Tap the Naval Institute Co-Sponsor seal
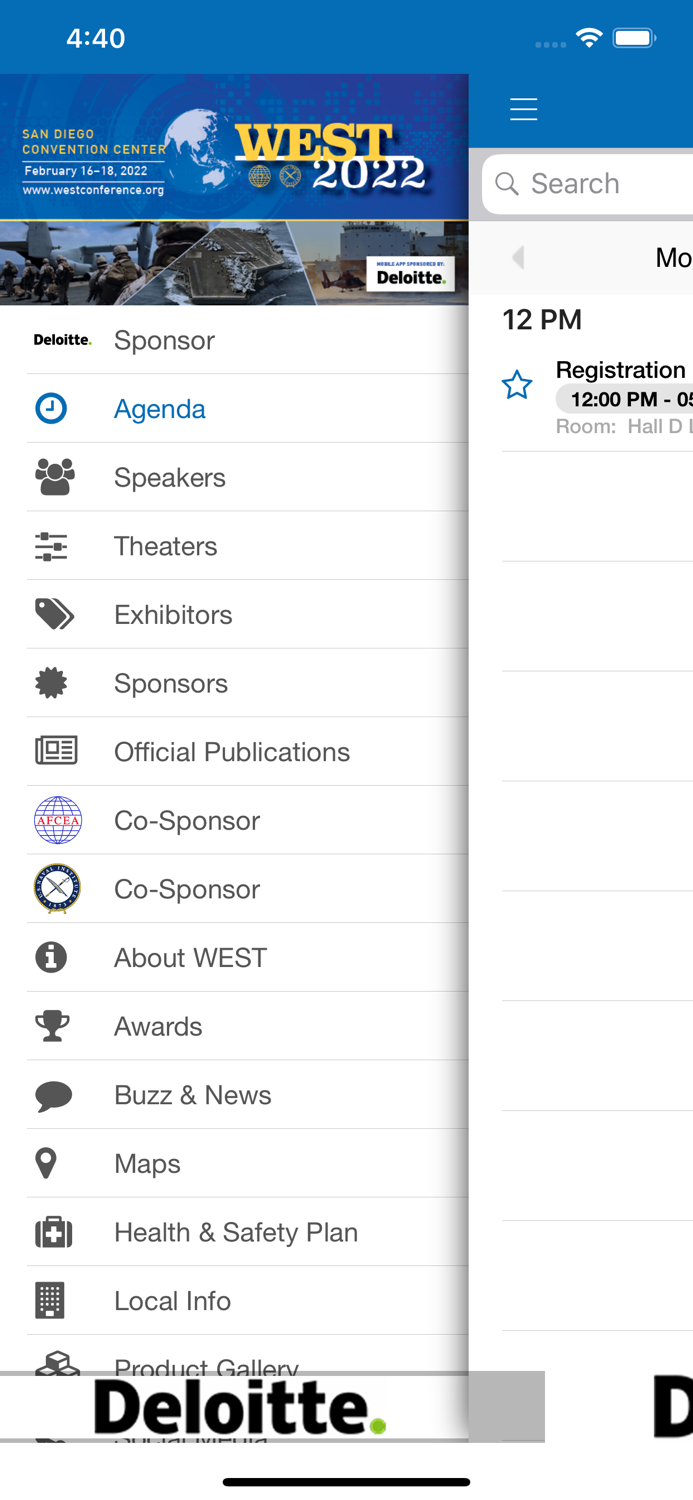Image resolution: width=693 pixels, height=1500 pixels. point(57,889)
